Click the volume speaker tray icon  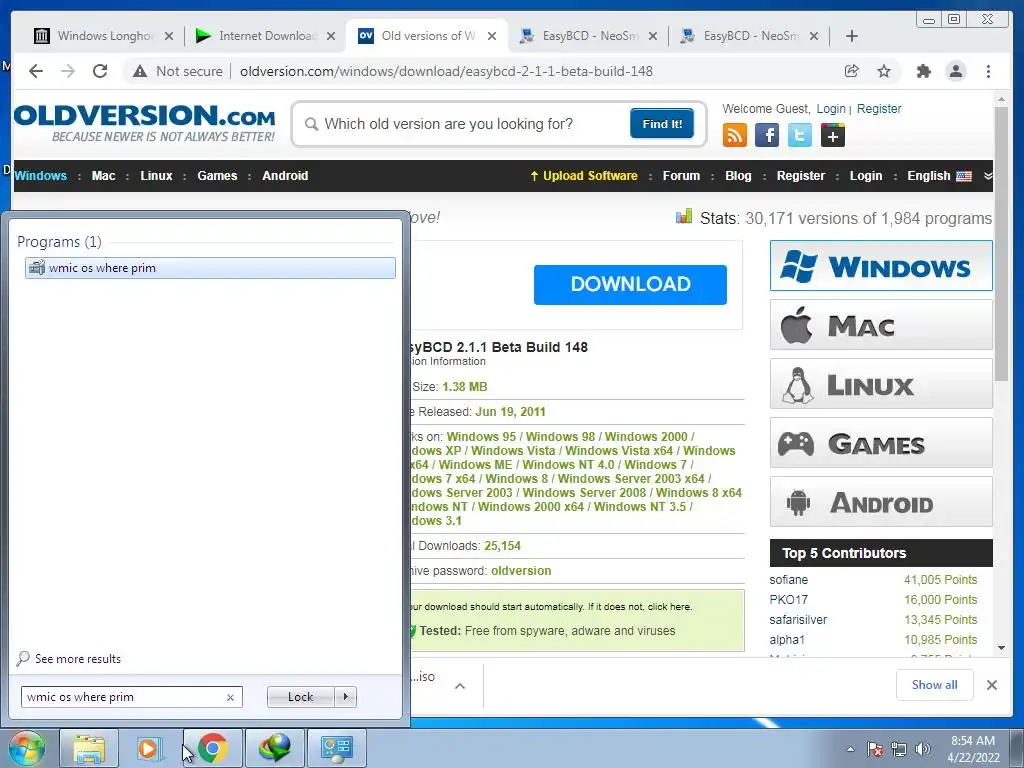tap(923, 749)
